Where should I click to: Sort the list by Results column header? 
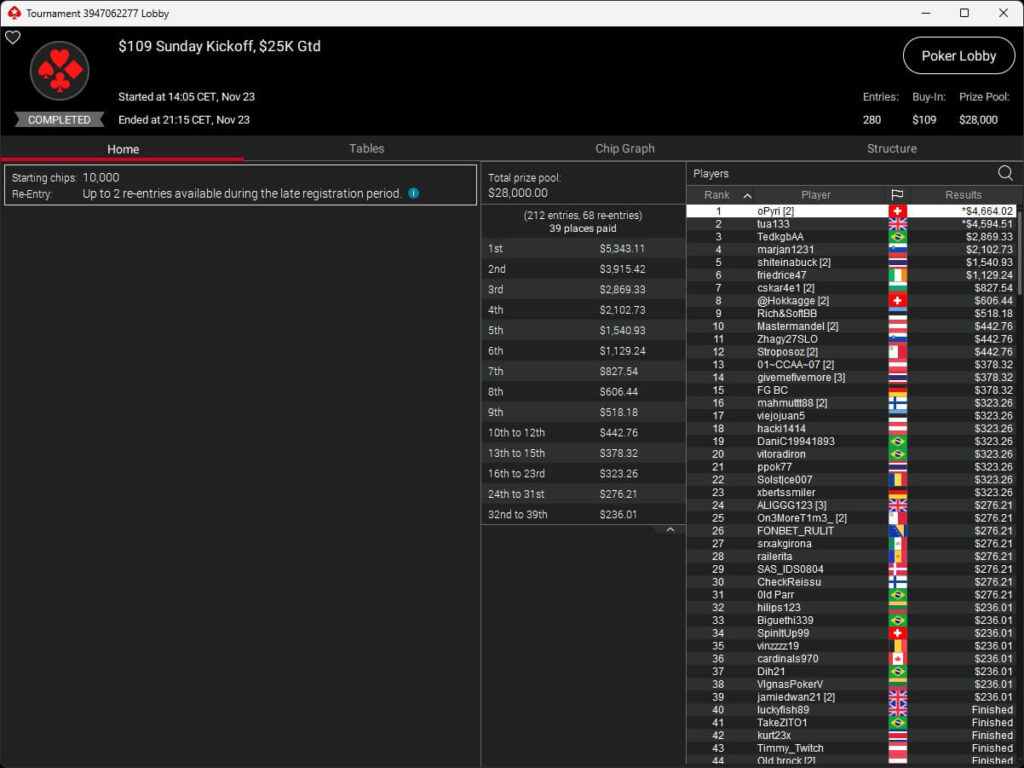(963, 195)
